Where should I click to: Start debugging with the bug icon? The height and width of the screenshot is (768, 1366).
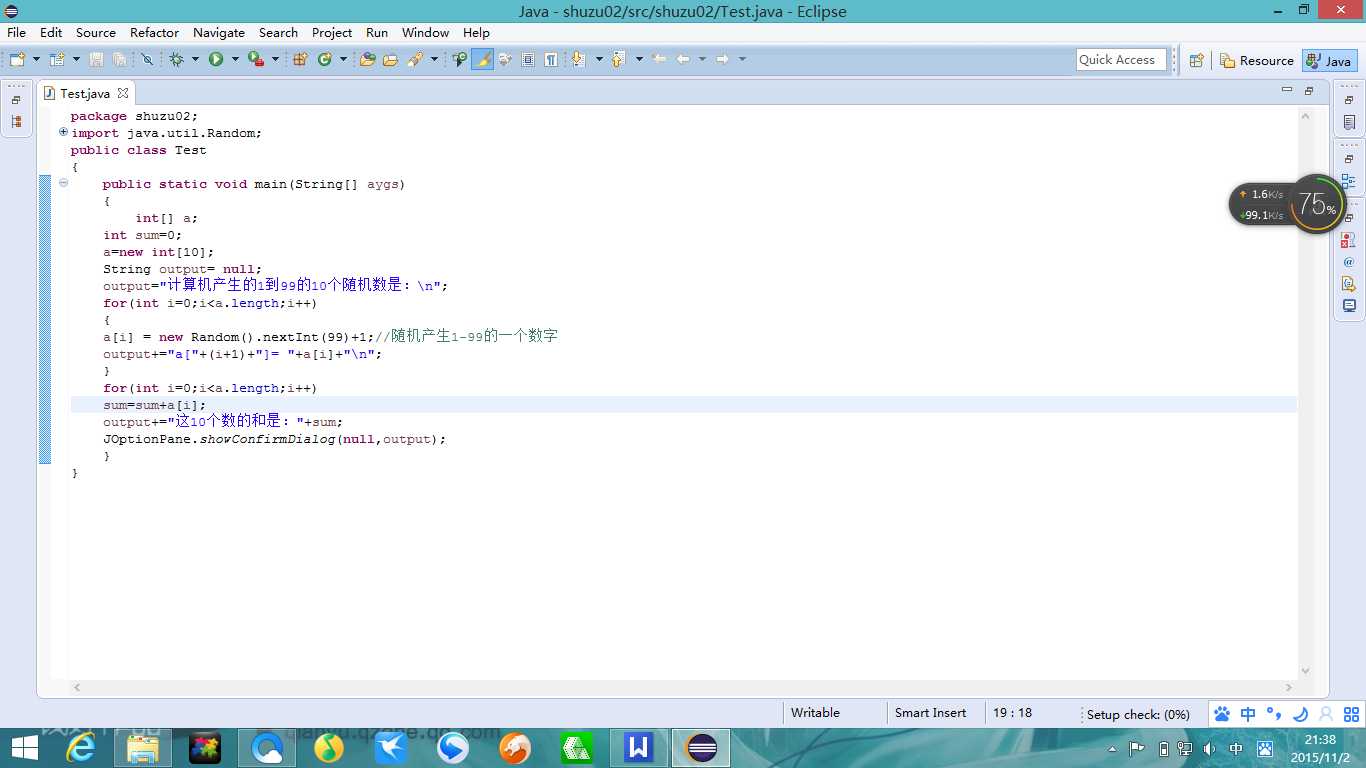click(x=176, y=59)
